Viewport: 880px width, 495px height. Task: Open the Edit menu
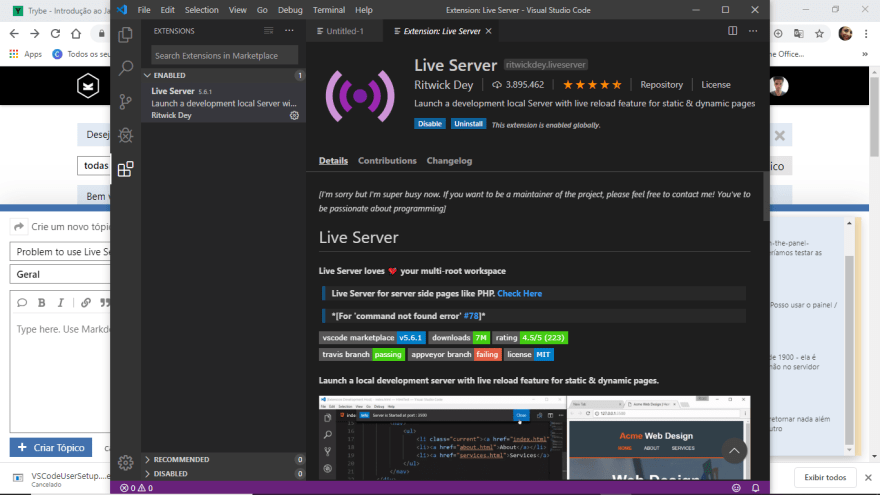167,10
